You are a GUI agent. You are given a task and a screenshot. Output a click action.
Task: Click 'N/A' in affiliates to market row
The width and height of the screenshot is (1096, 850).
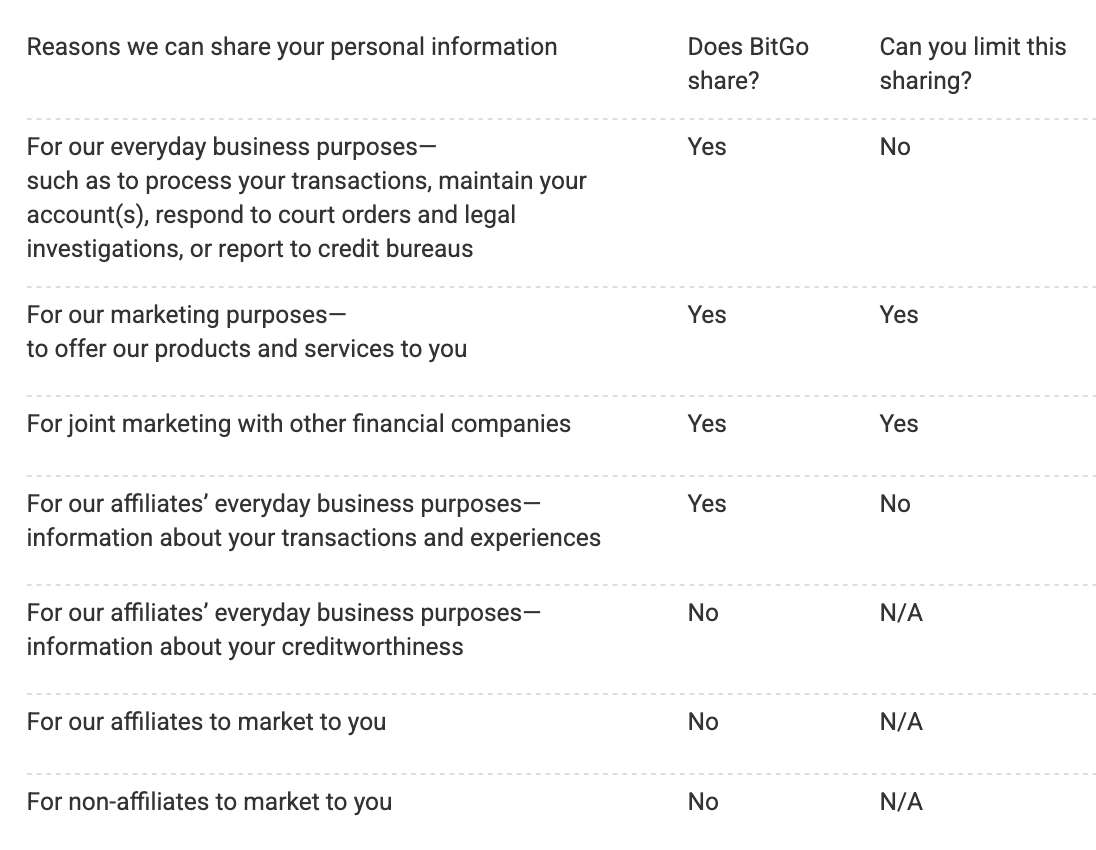point(901,721)
